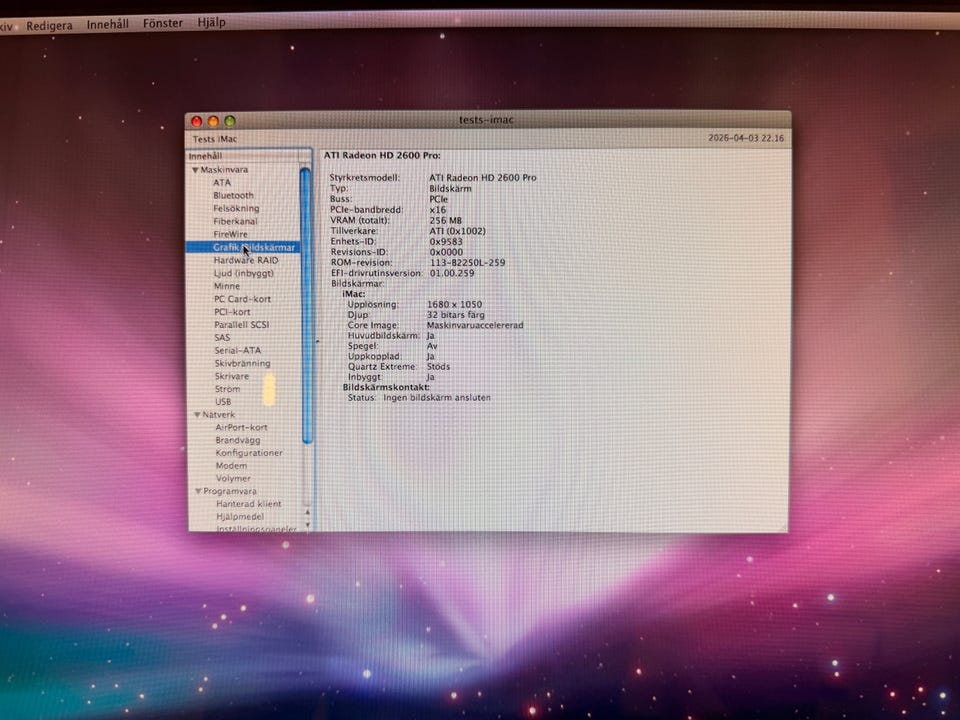
Task: Show the Minne (memory) information
Action: (227, 286)
